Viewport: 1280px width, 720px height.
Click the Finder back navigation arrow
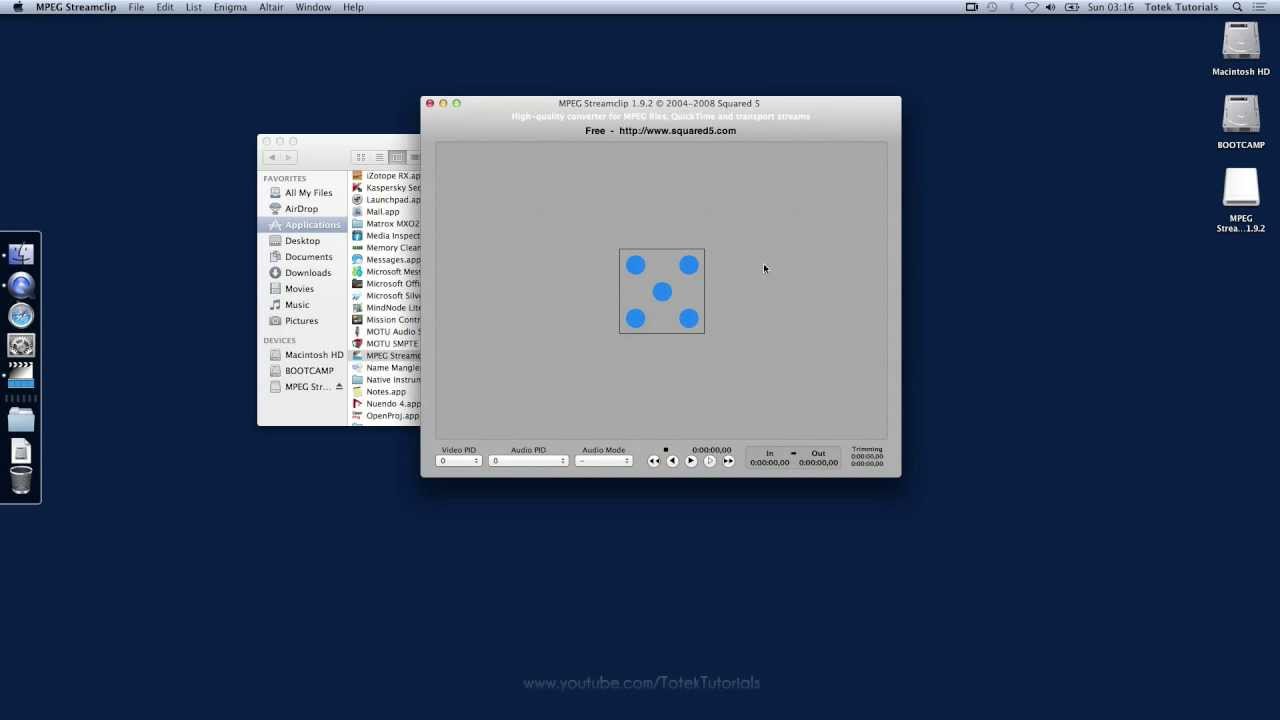(271, 157)
